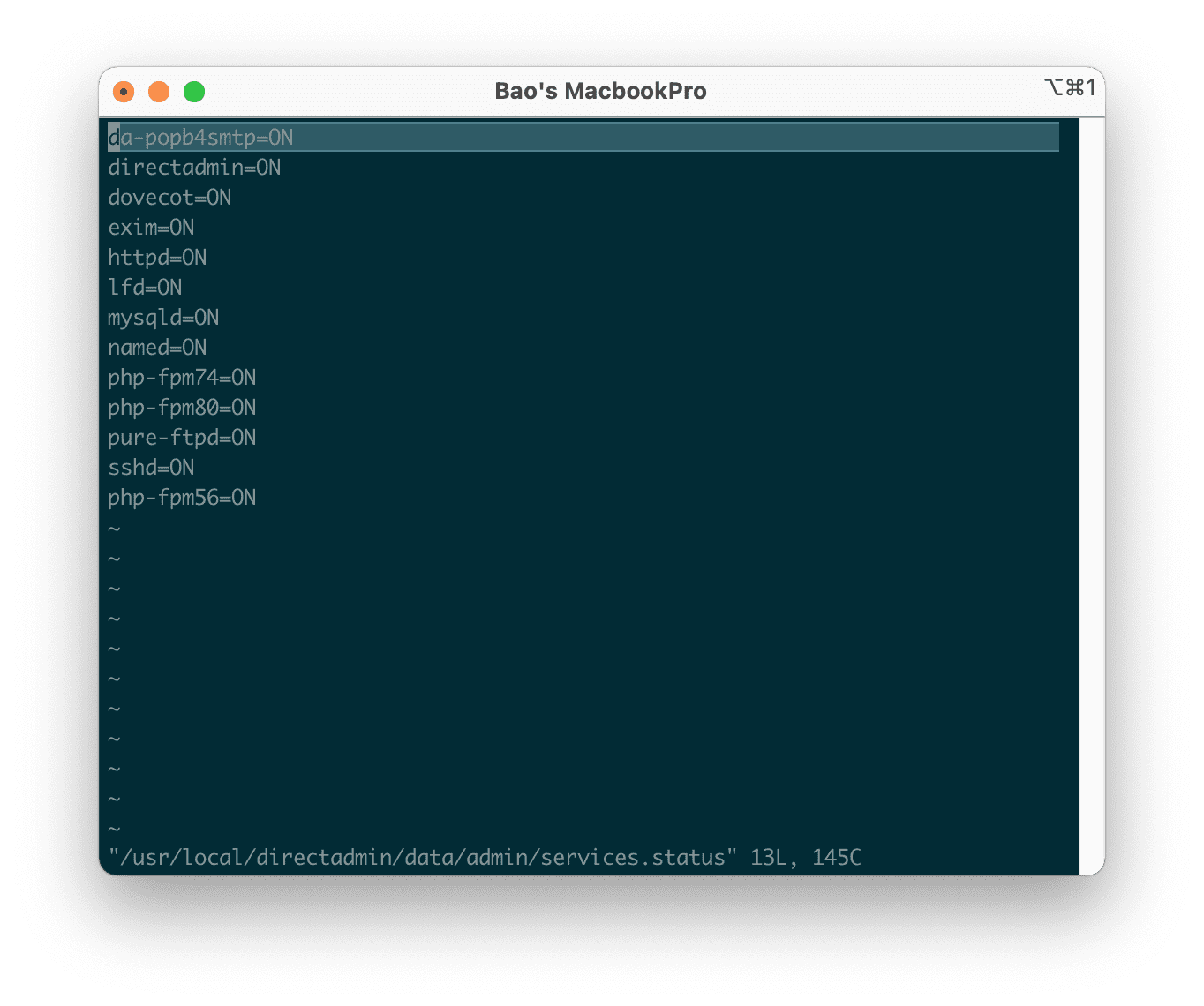Click the mysqld=ON service line
The width and height of the screenshot is (1204, 1006).
(163, 318)
